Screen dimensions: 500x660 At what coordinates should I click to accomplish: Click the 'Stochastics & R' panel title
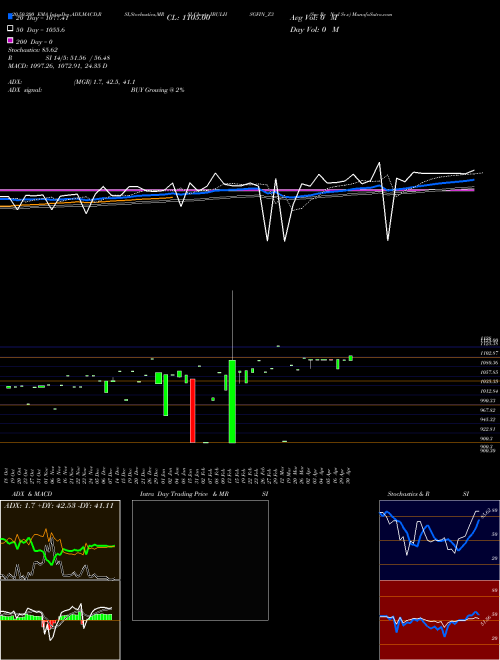(409, 494)
